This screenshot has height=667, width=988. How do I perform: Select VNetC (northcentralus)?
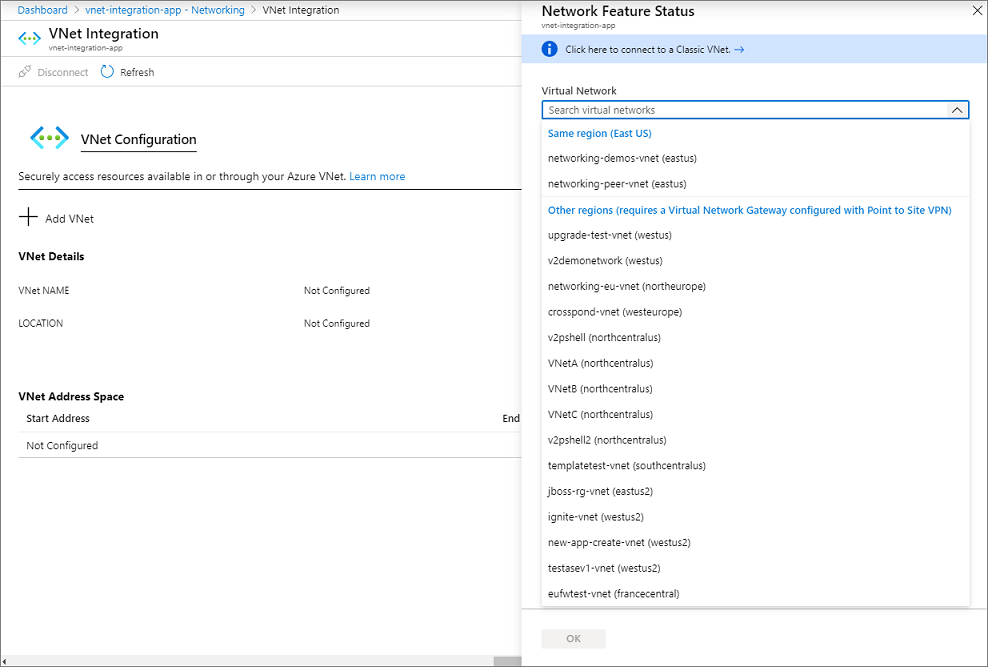(755, 414)
